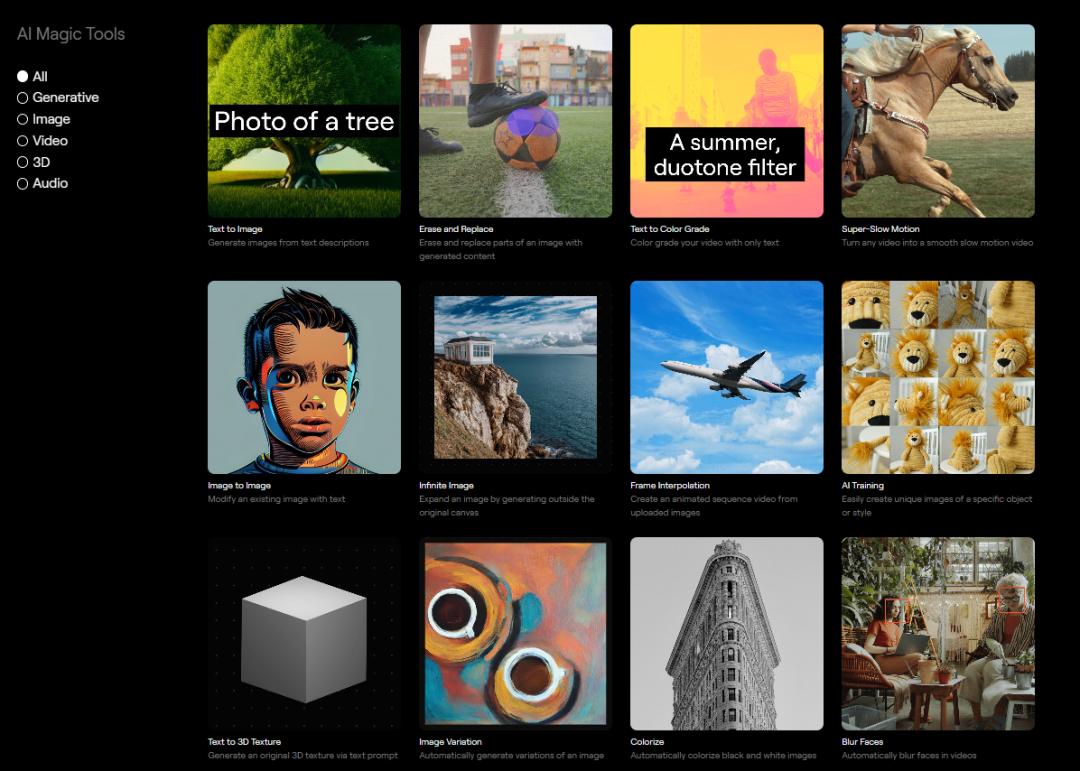Open Super-Slow Motion horse thumbnail
The image size is (1080, 771).
(x=938, y=121)
